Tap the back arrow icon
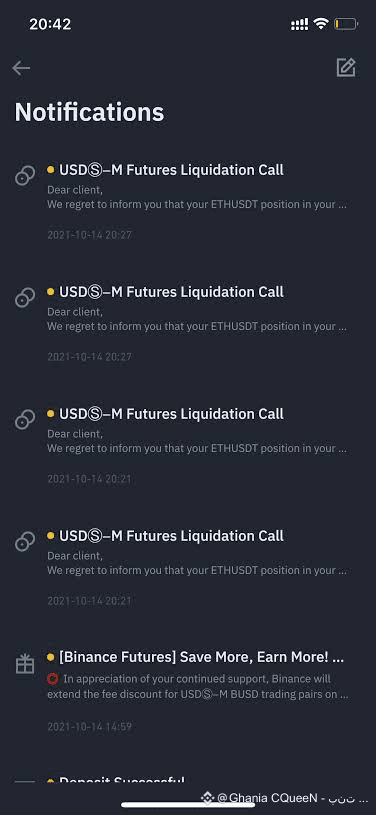Viewport: 376px width, 815px height. 21,68
